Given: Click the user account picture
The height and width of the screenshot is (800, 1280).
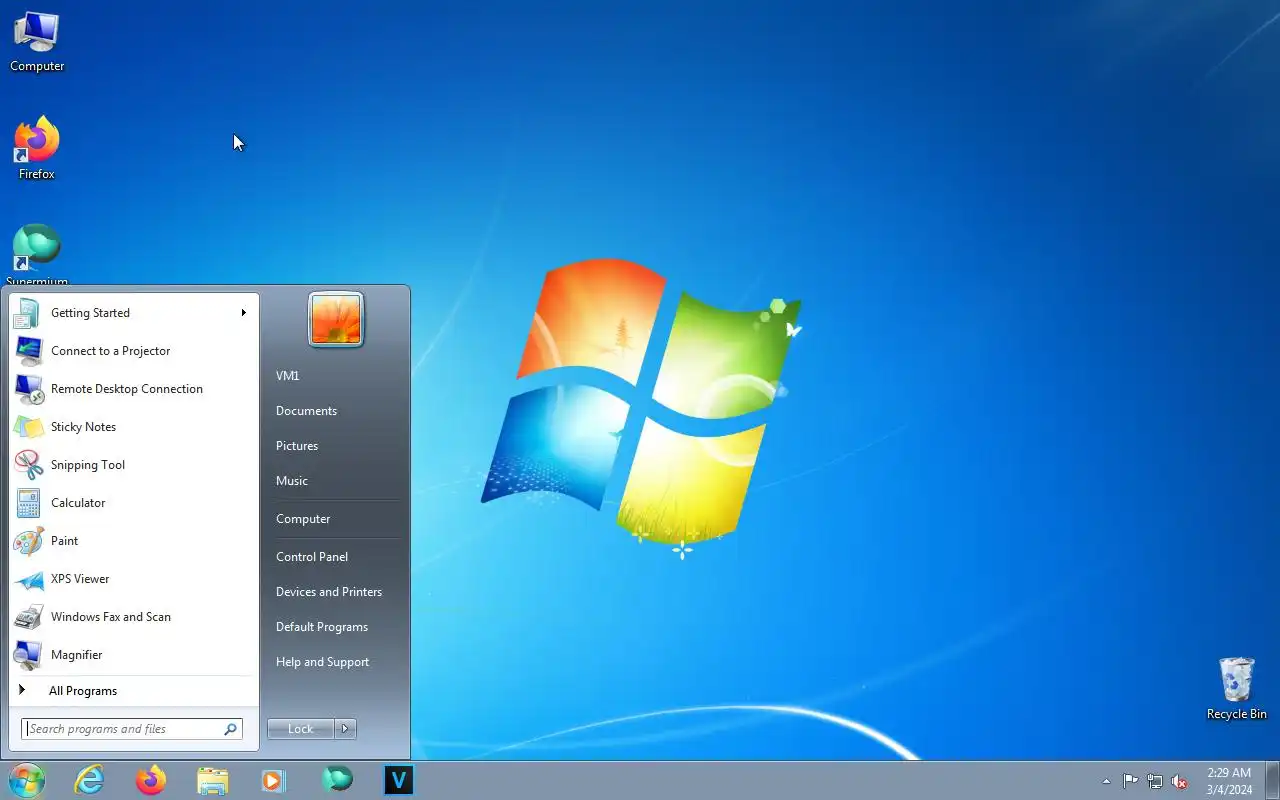Looking at the screenshot, I should click(x=336, y=320).
